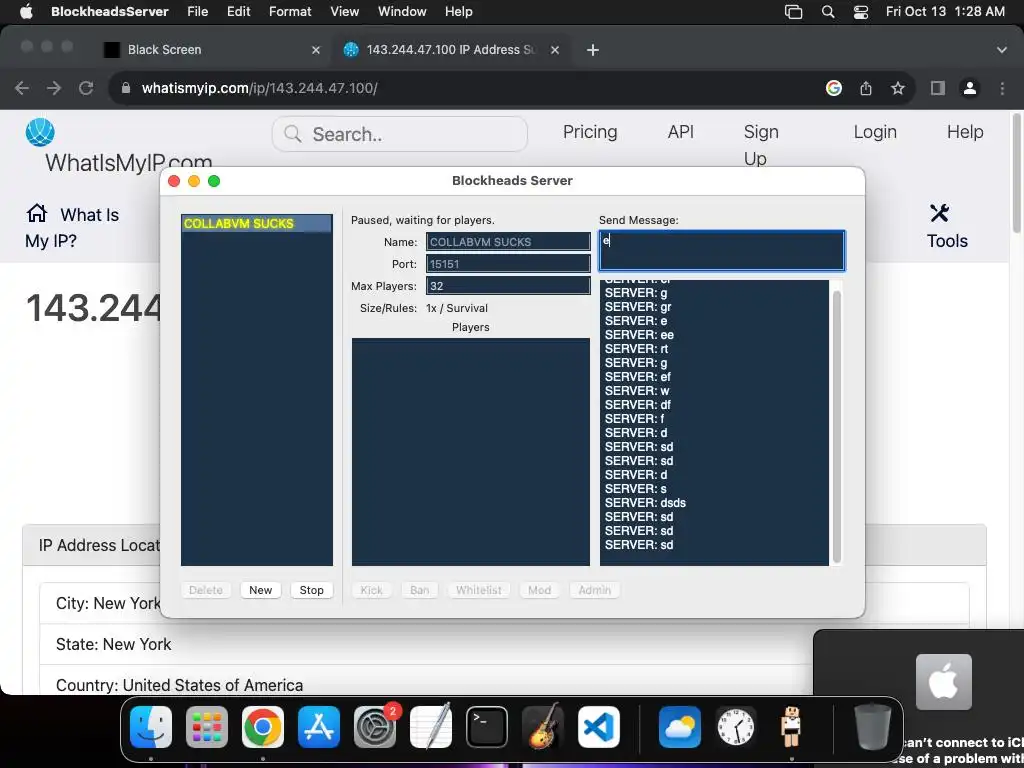
Task: Open the BlockheadsServer app menu
Action: point(110,11)
